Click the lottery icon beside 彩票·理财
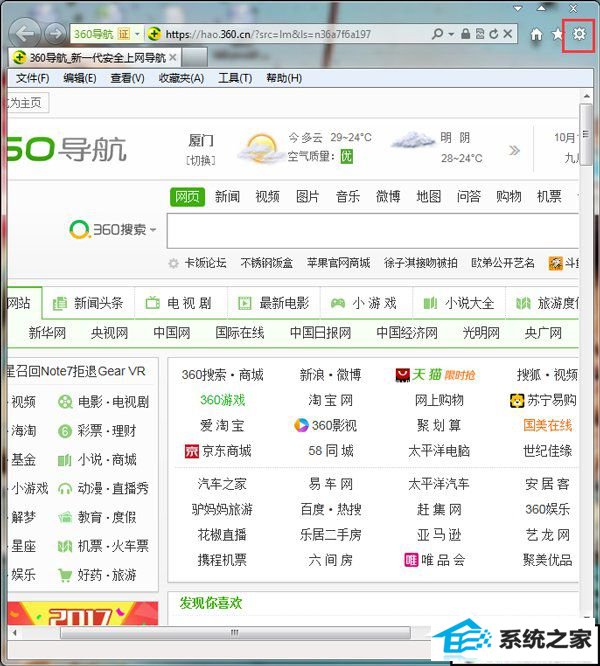The image size is (600, 666). [x=65, y=432]
